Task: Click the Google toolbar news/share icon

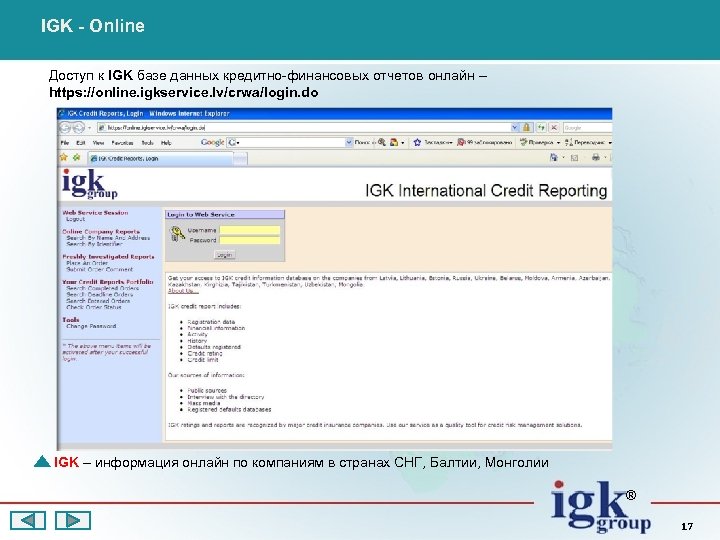Action: 394,142
